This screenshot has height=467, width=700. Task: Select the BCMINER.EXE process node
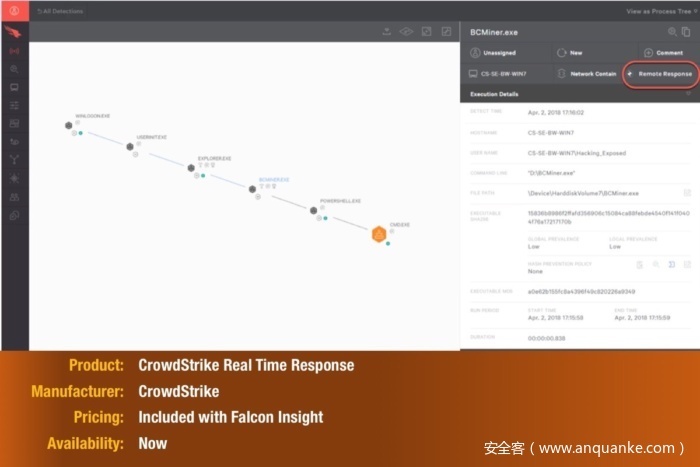coord(252,189)
